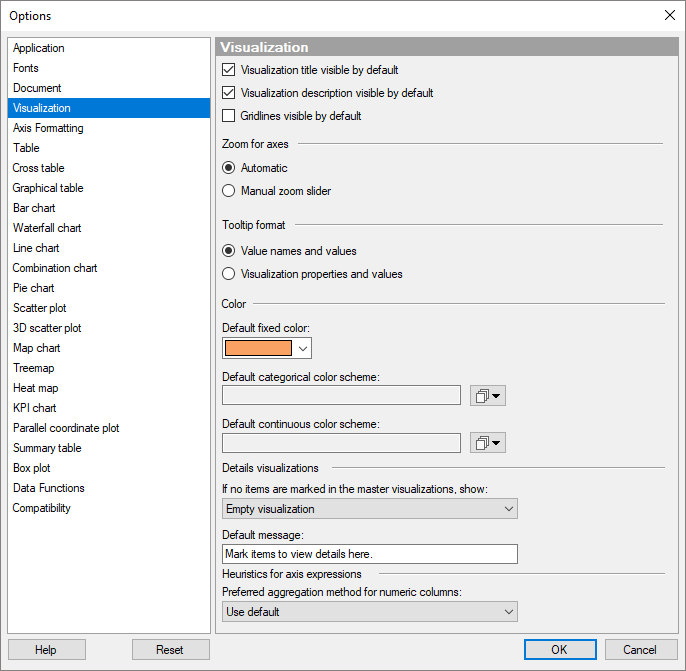
Task: Select Scatter plot in the options list
Action: pyautogui.click(x=40, y=308)
